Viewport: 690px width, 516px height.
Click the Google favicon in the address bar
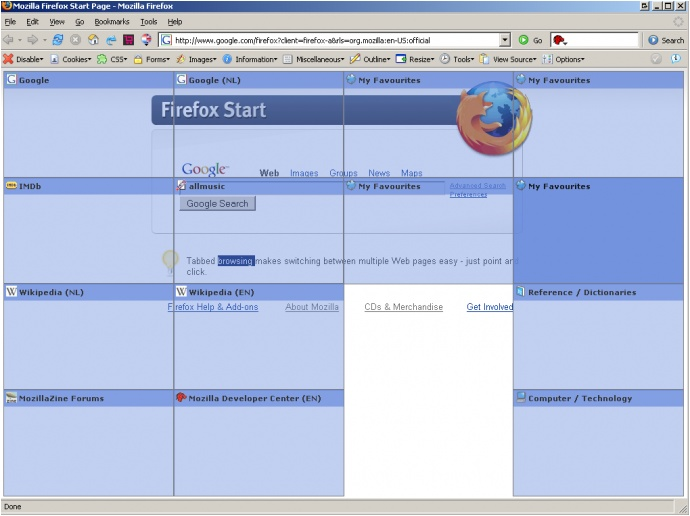(166, 40)
